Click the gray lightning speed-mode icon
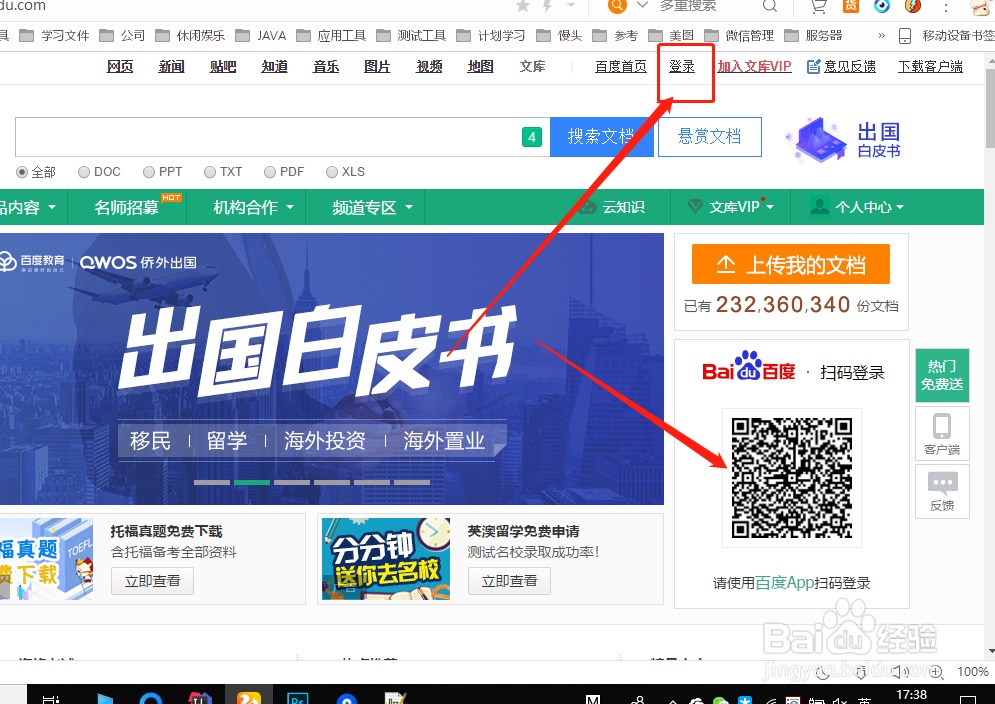The image size is (995, 704). (547, 6)
